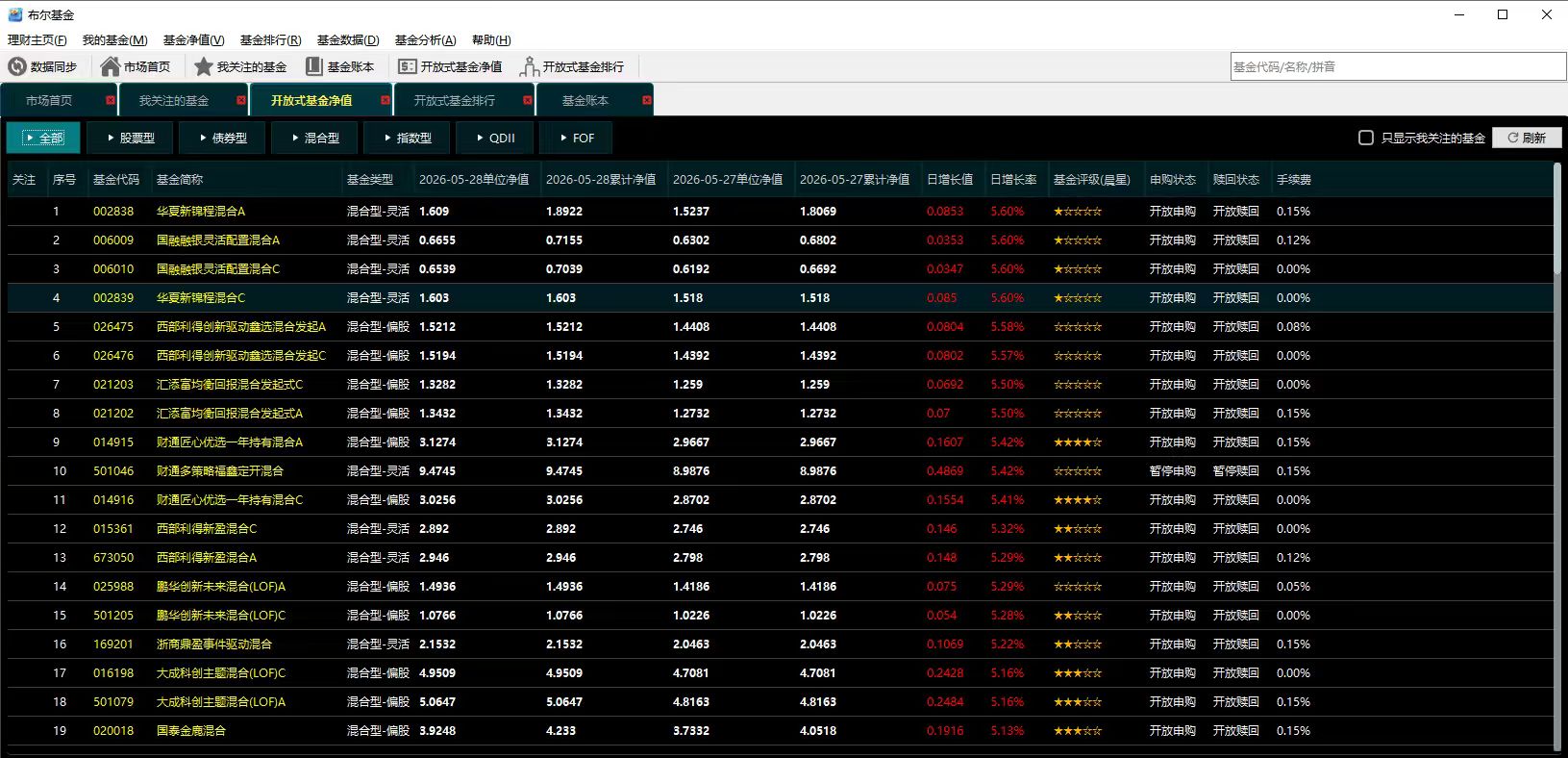Screen dimensions: 1568x758
Task: Open the 基金净值(V) menu
Action: click(x=193, y=39)
